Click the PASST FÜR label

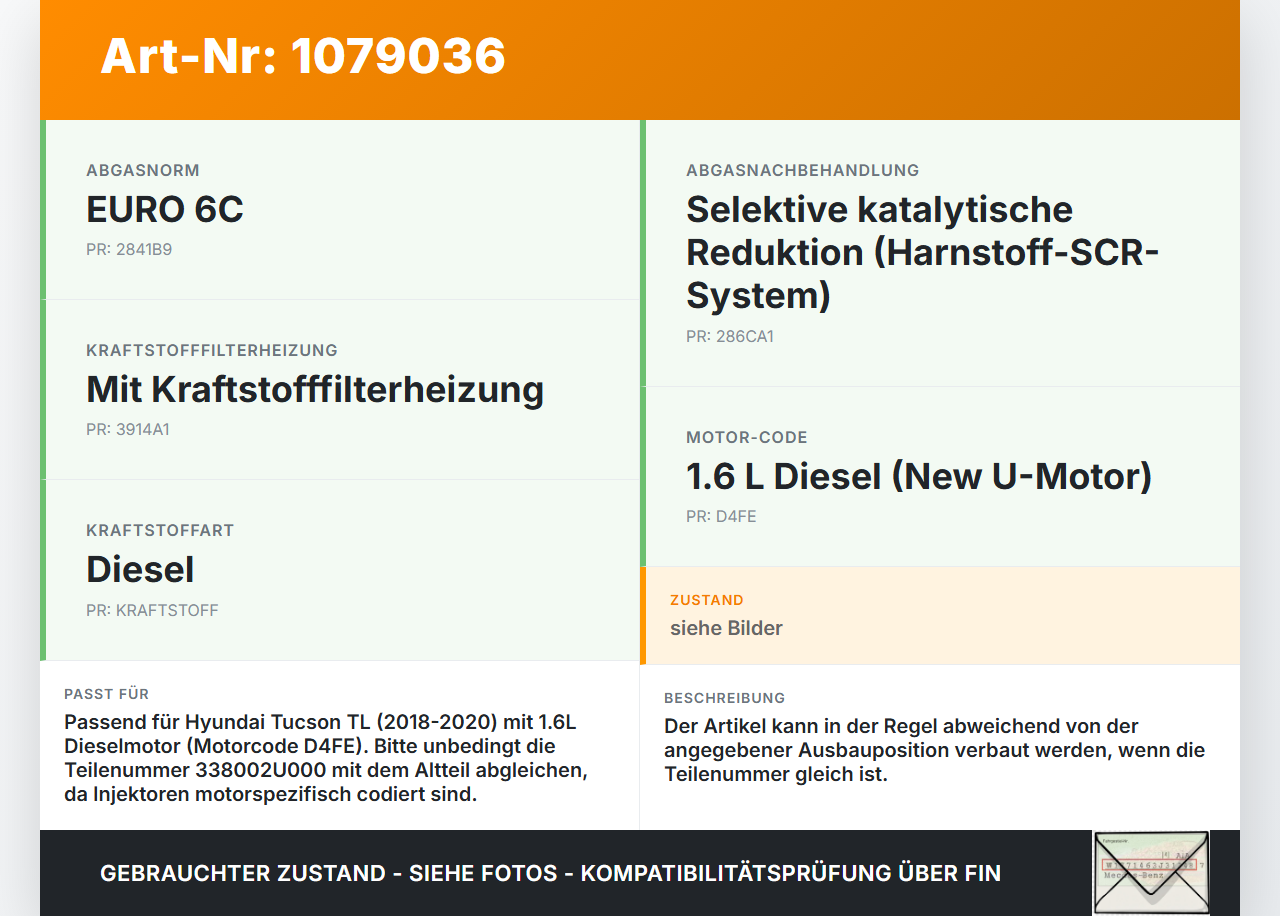[x=106, y=694]
